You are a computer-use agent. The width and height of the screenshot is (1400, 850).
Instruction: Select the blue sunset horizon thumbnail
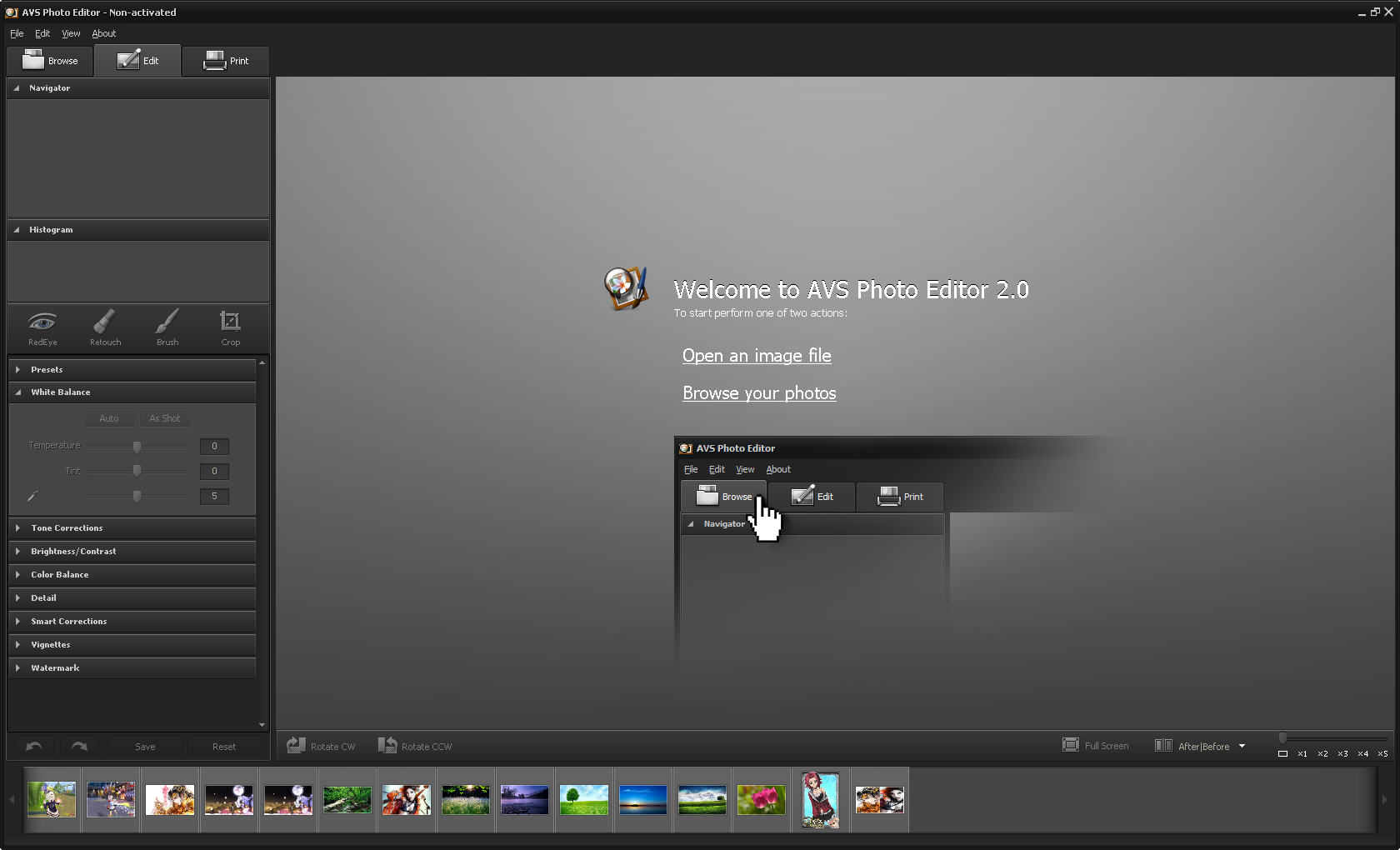coord(643,800)
